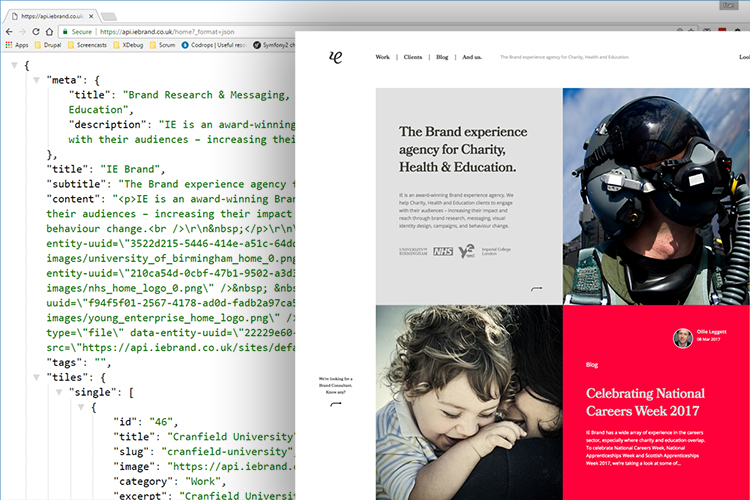
Task: Click the "Cranfield University" title value
Action: click(232, 437)
